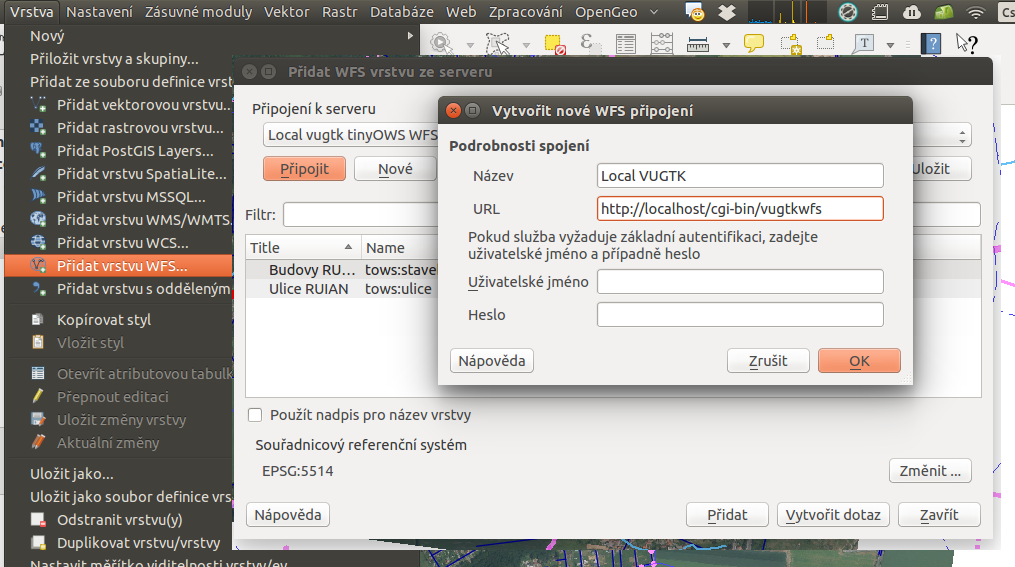Open the Web menu
1015x567 pixels.
click(461, 12)
